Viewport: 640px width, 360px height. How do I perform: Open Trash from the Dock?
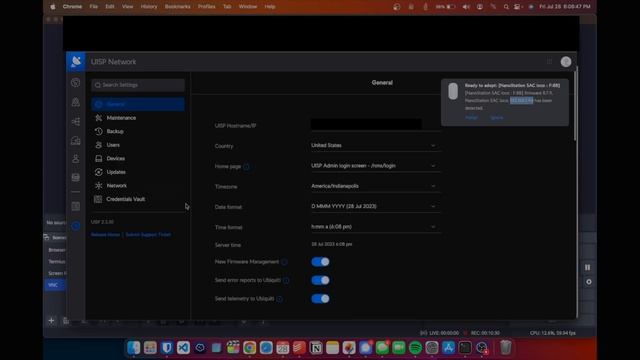pyautogui.click(x=505, y=347)
